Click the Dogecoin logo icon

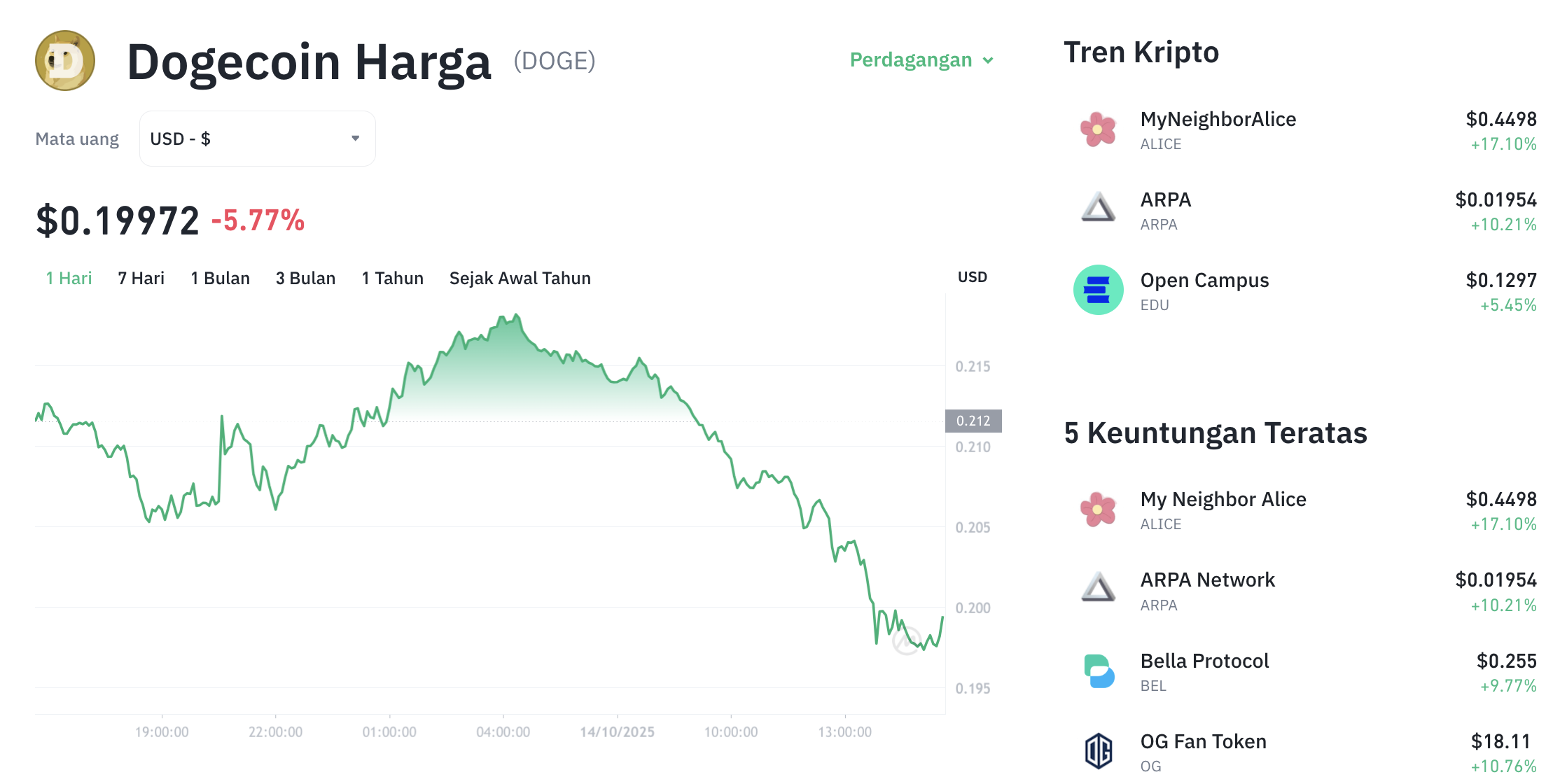65,61
